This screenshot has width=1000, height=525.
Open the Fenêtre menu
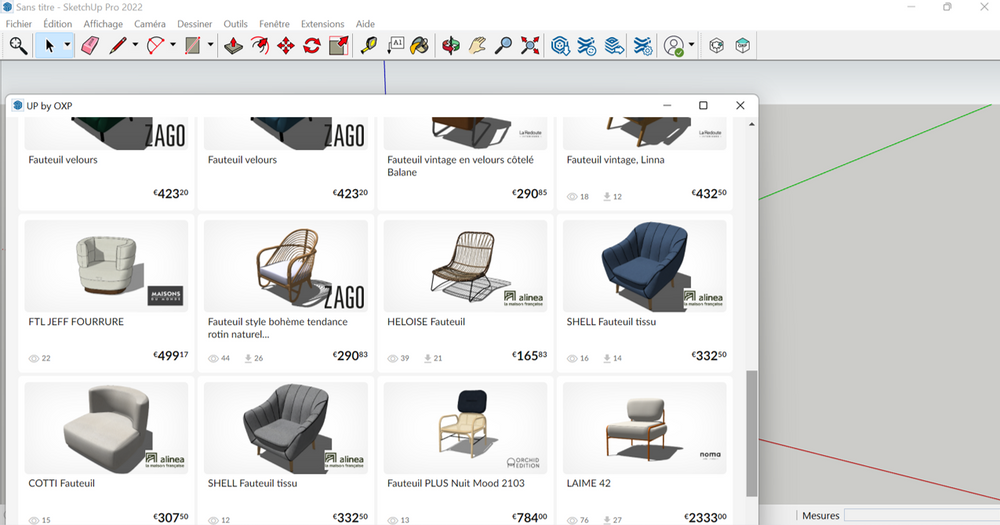pos(274,24)
